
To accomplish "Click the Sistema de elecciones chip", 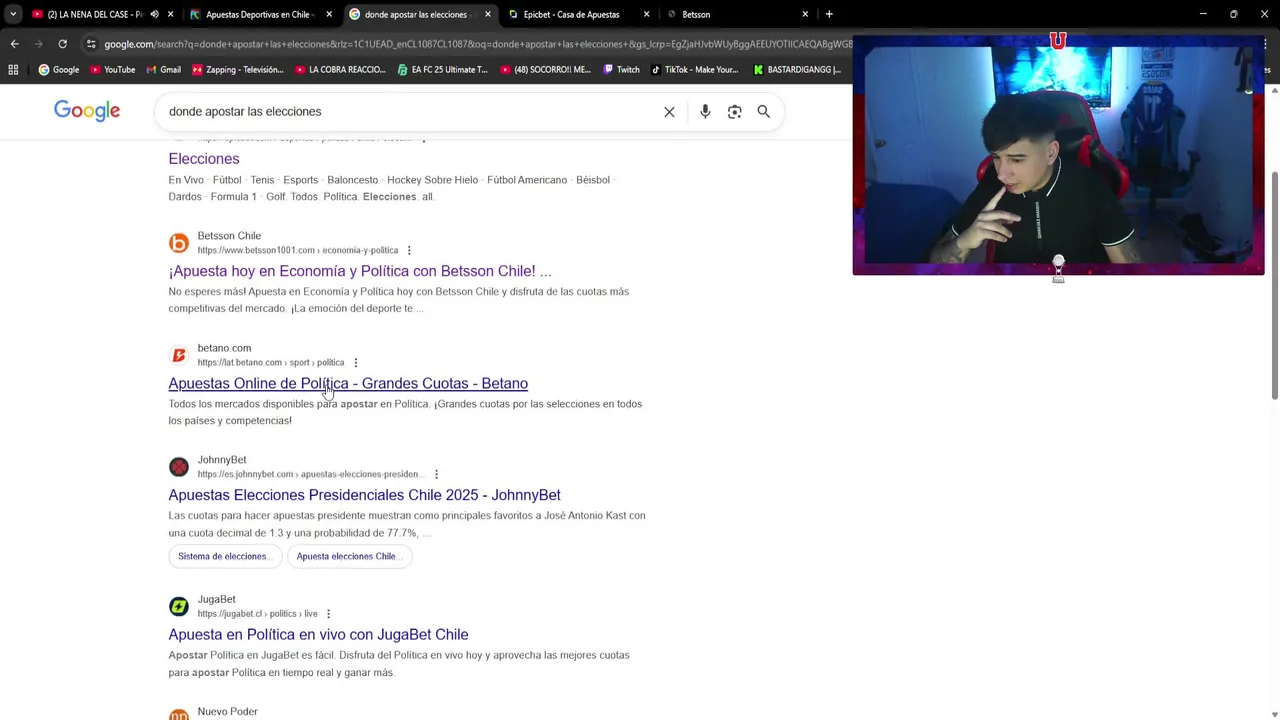I will tap(224, 556).
